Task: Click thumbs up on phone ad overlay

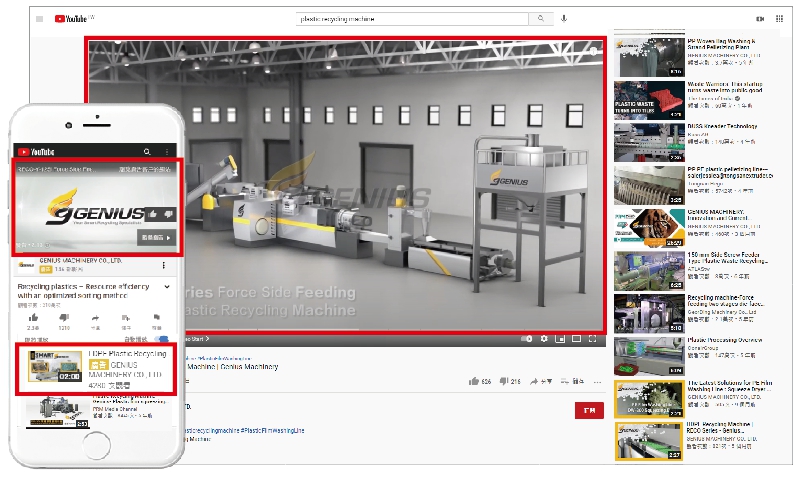Action: click(x=153, y=214)
